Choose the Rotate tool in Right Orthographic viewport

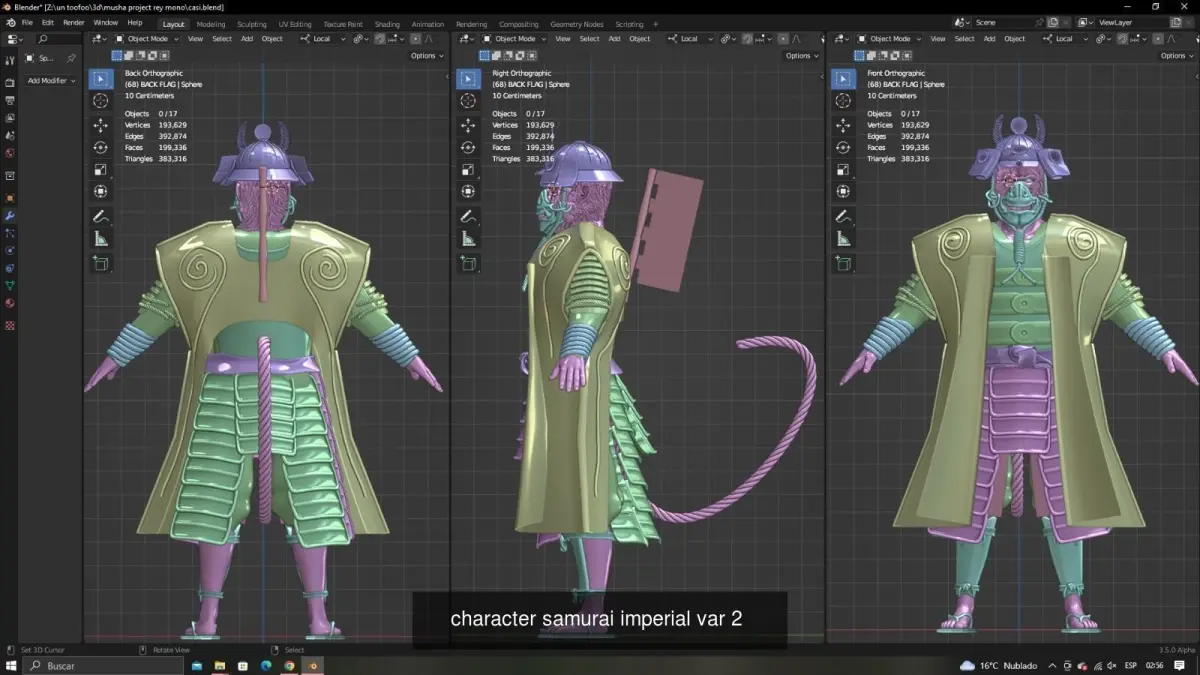(x=468, y=147)
